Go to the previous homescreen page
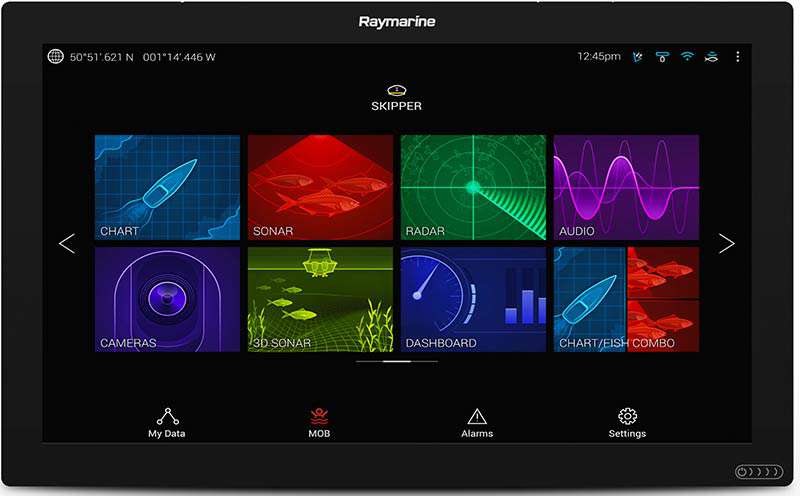Viewport: 800px width, 496px height. pos(67,243)
